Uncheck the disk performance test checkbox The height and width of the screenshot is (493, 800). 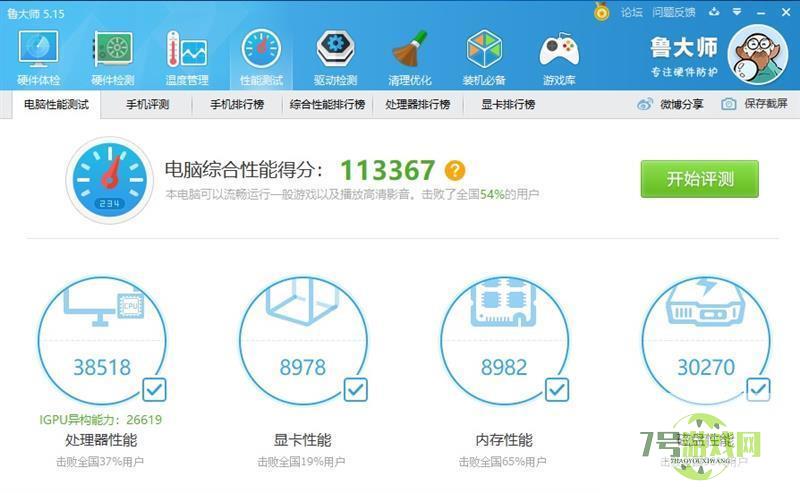pos(758,390)
